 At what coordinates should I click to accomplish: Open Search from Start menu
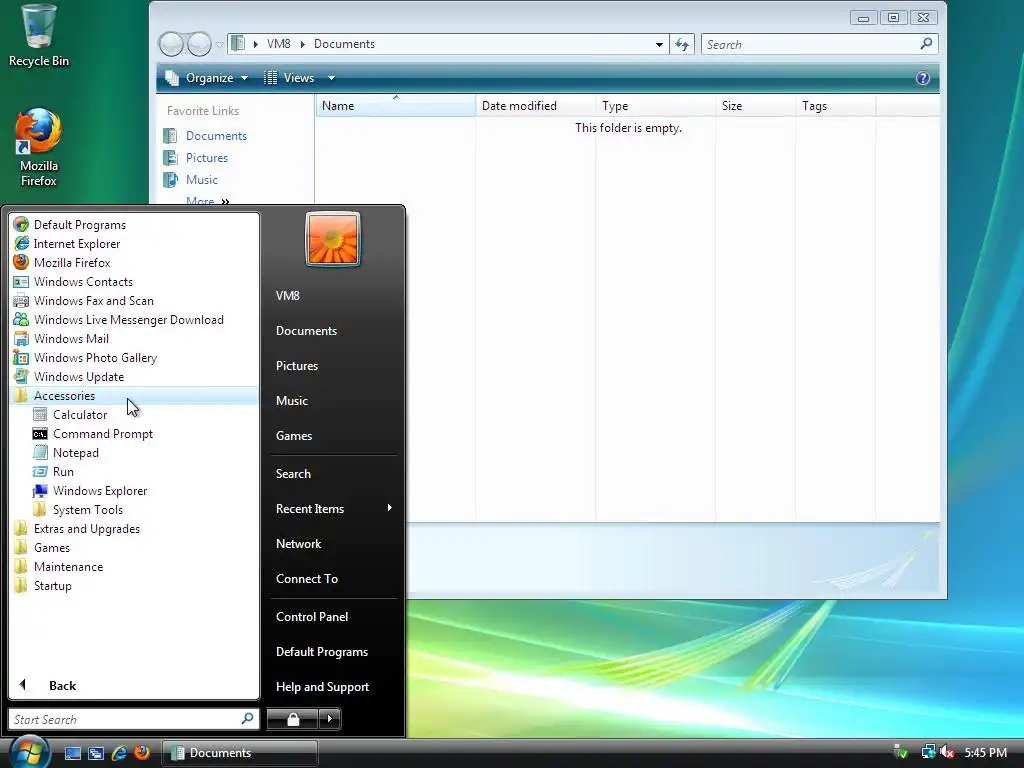click(293, 473)
